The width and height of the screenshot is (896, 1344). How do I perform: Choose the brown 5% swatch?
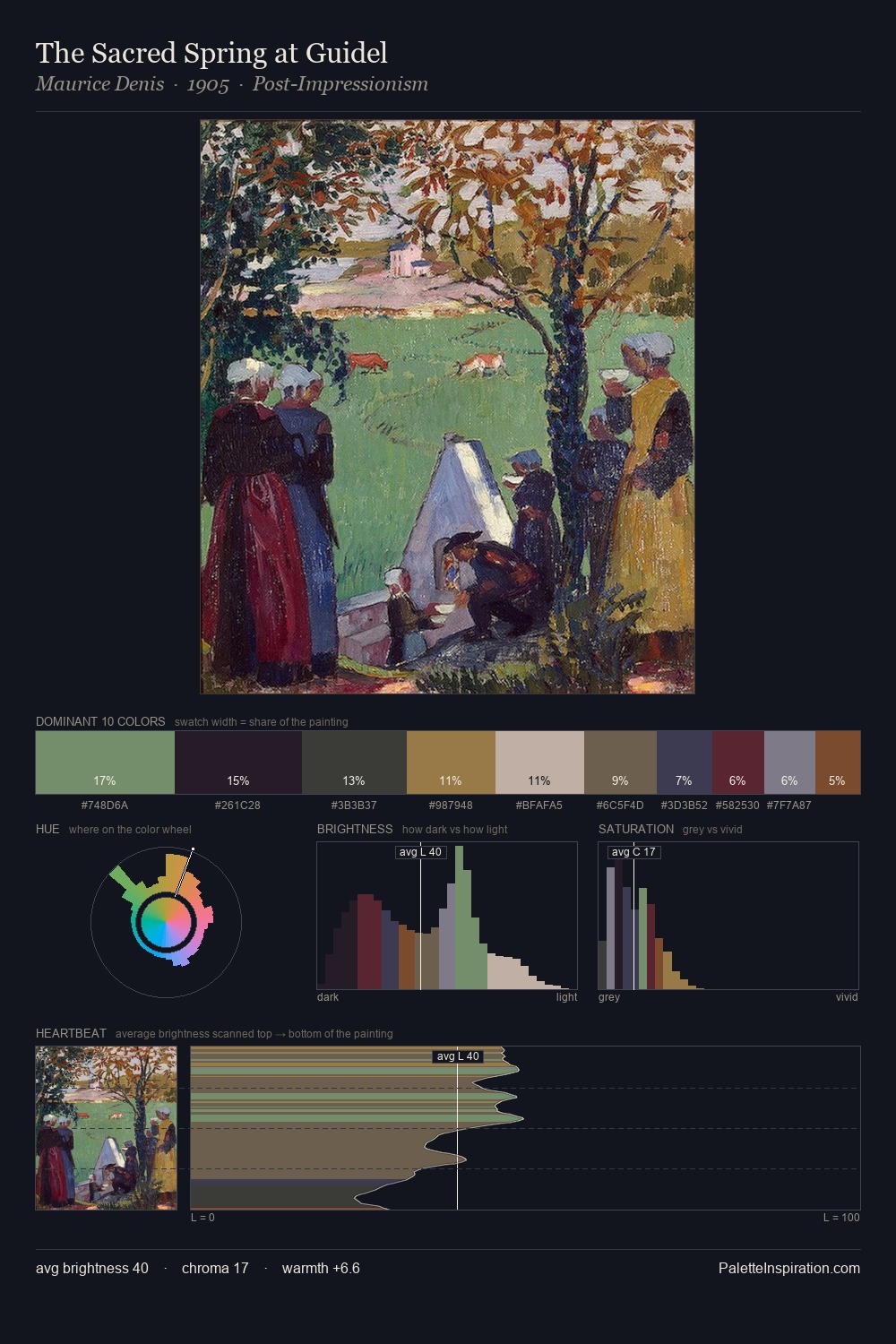[838, 762]
